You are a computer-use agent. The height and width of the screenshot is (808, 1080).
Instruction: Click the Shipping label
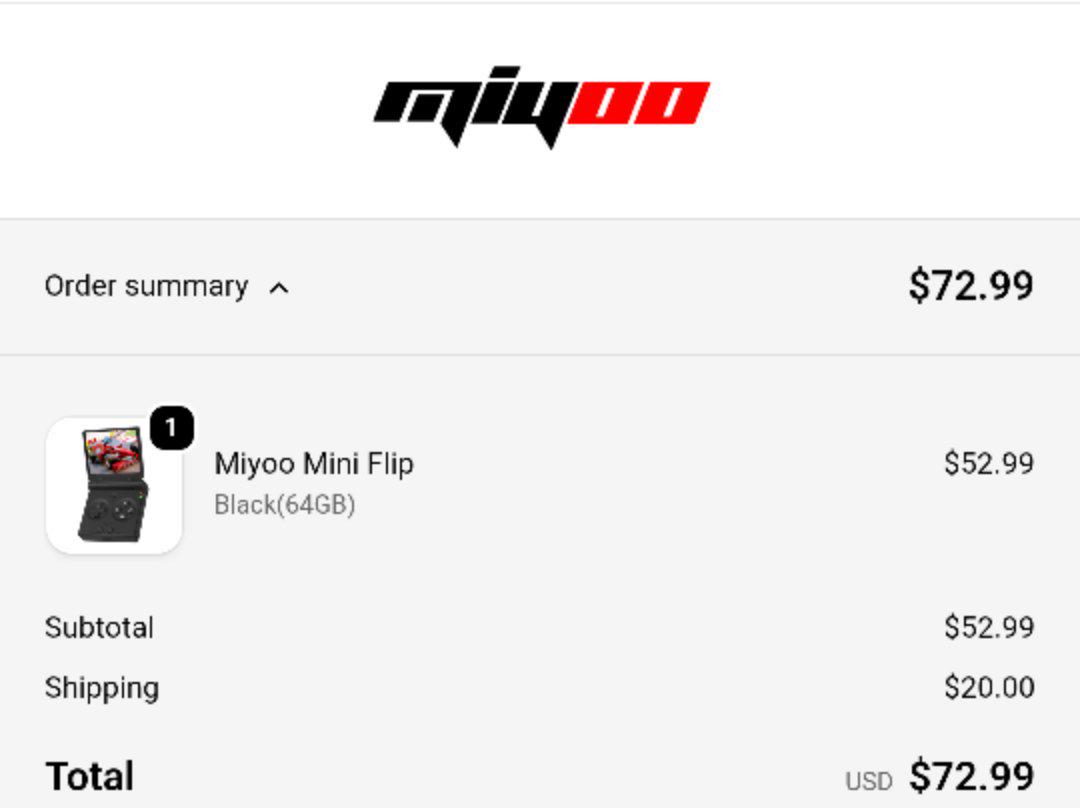101,688
